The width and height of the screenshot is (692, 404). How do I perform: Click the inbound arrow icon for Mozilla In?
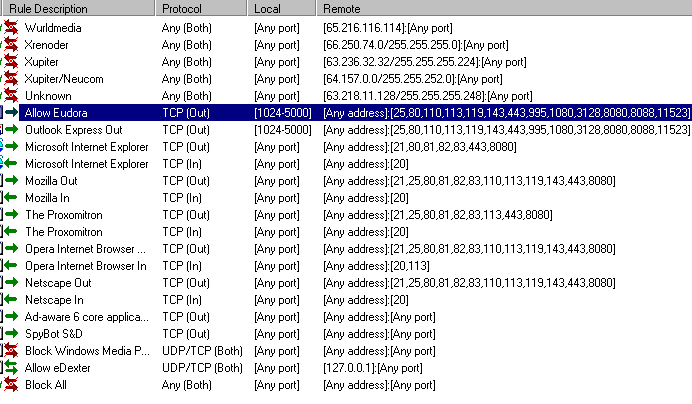coord(11,197)
